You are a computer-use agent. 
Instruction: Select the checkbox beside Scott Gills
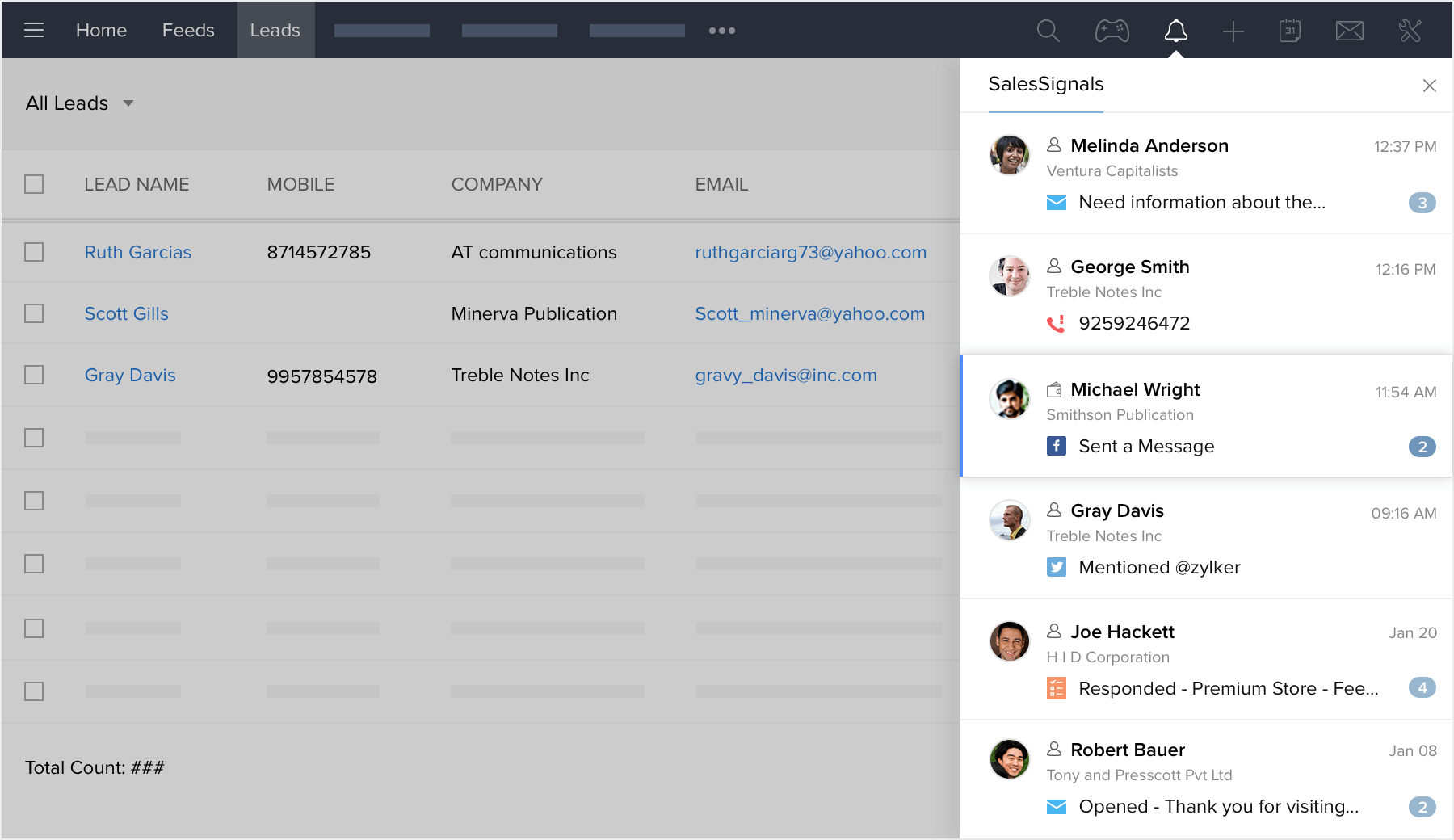tap(33, 313)
